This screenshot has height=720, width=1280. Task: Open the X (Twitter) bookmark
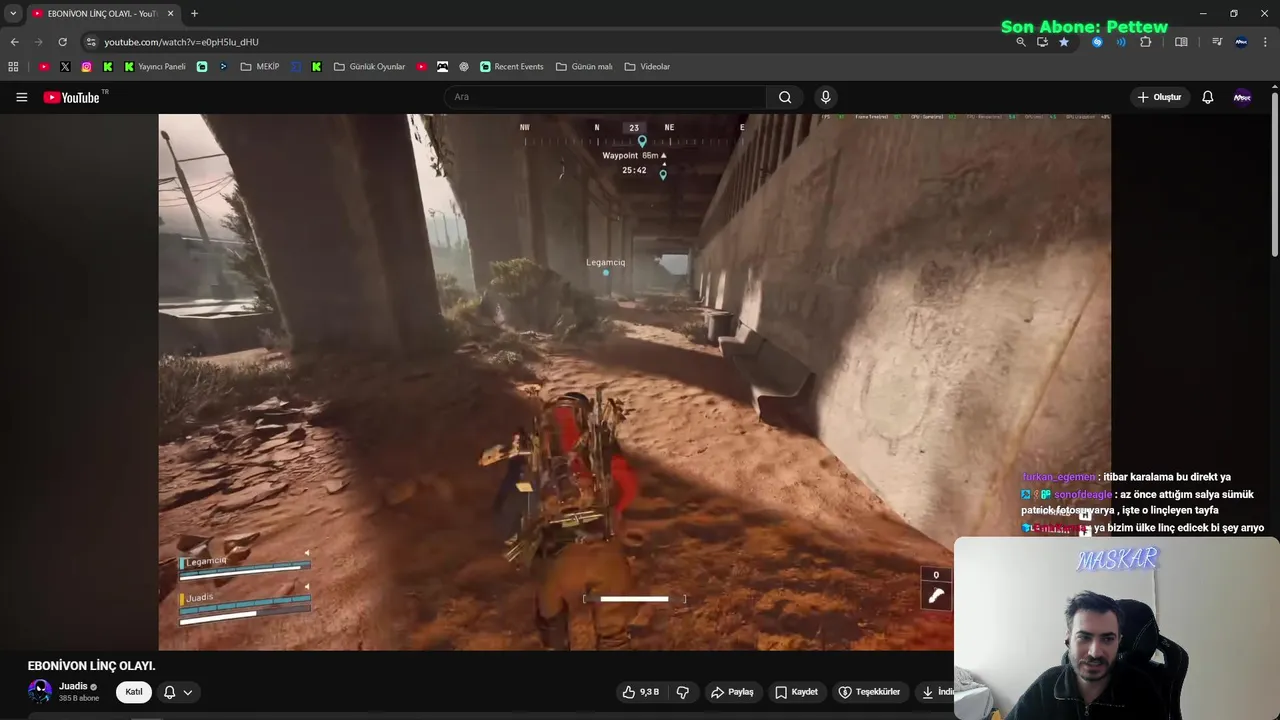point(65,67)
